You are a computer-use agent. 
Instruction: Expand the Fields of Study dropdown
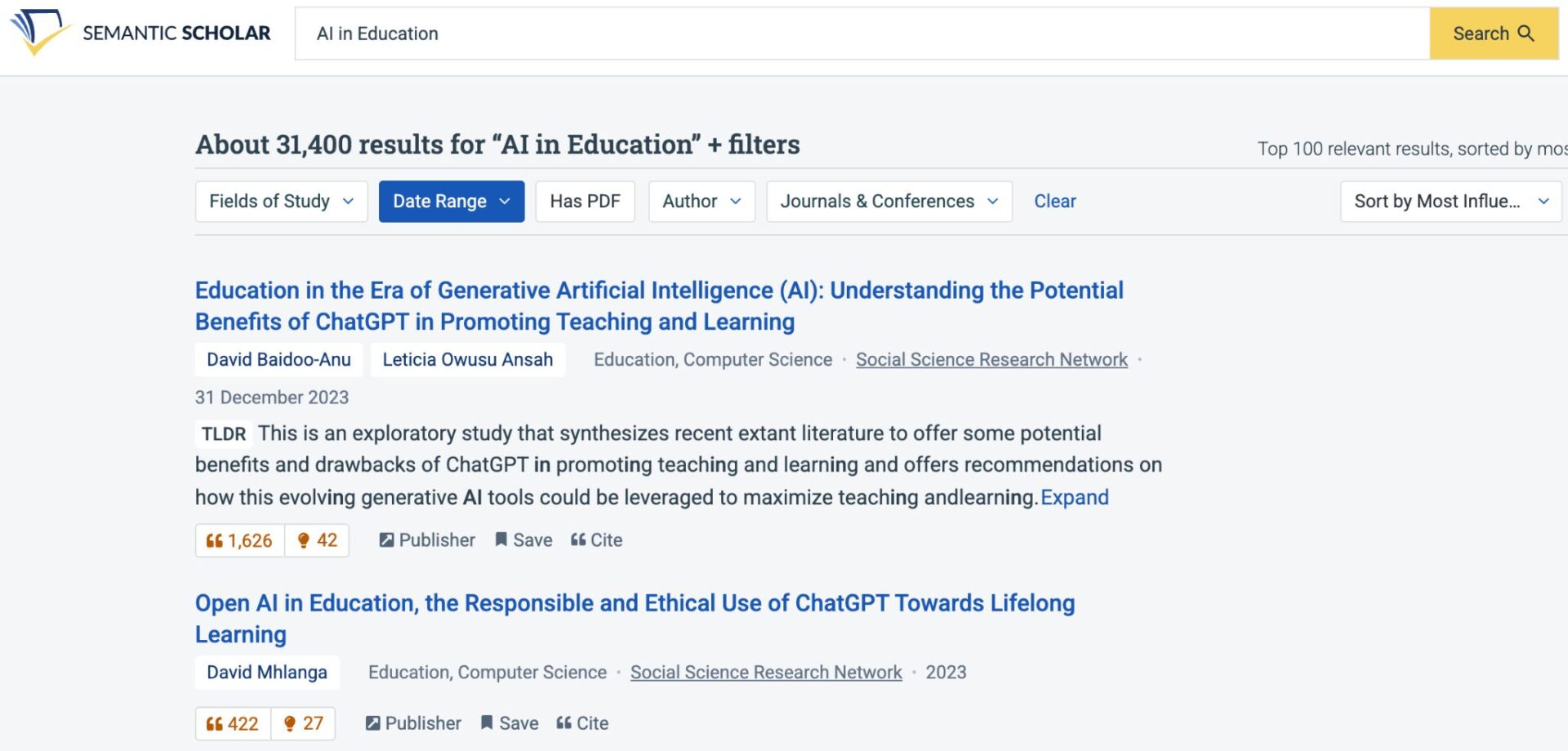(x=281, y=202)
